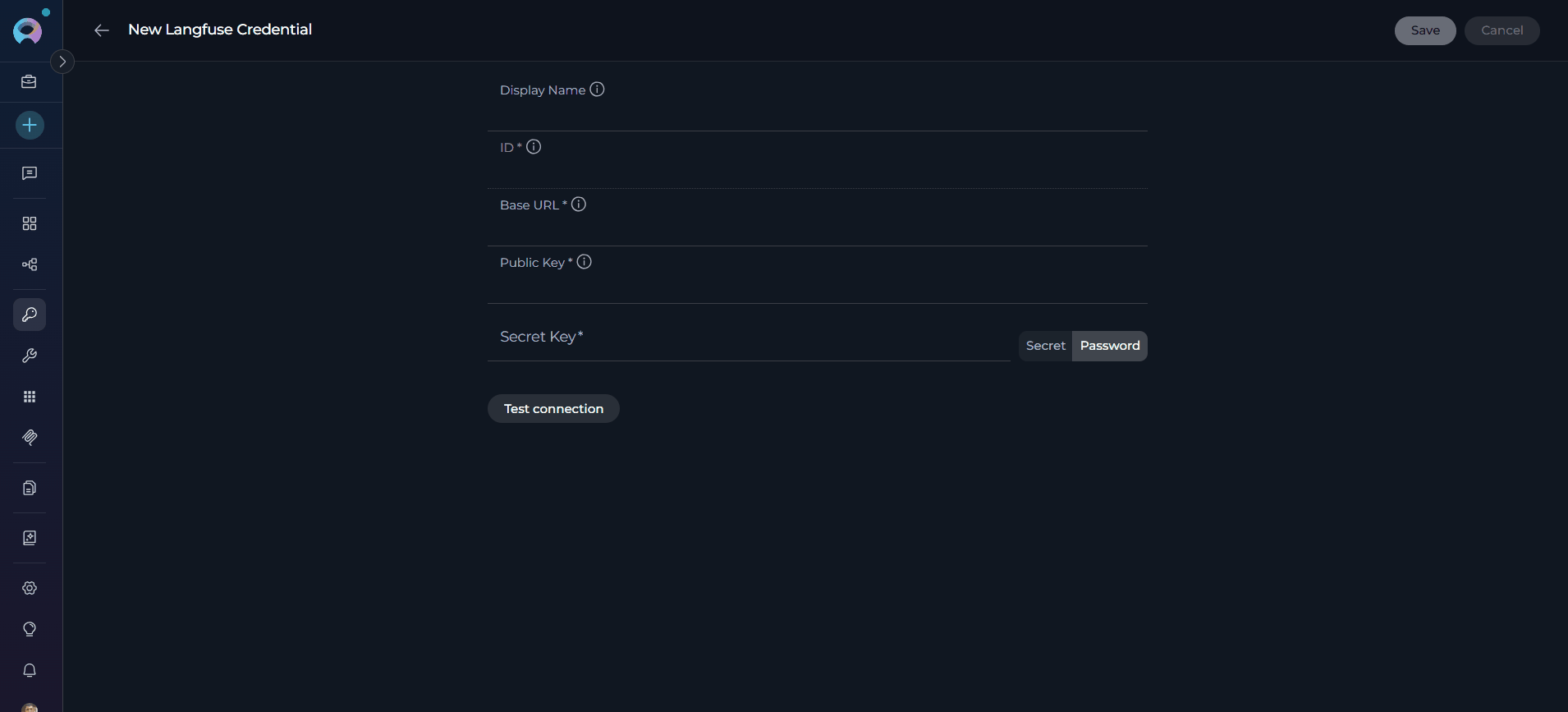1568x712 pixels.
Task: Click the ID field info icon
Action: (534, 147)
